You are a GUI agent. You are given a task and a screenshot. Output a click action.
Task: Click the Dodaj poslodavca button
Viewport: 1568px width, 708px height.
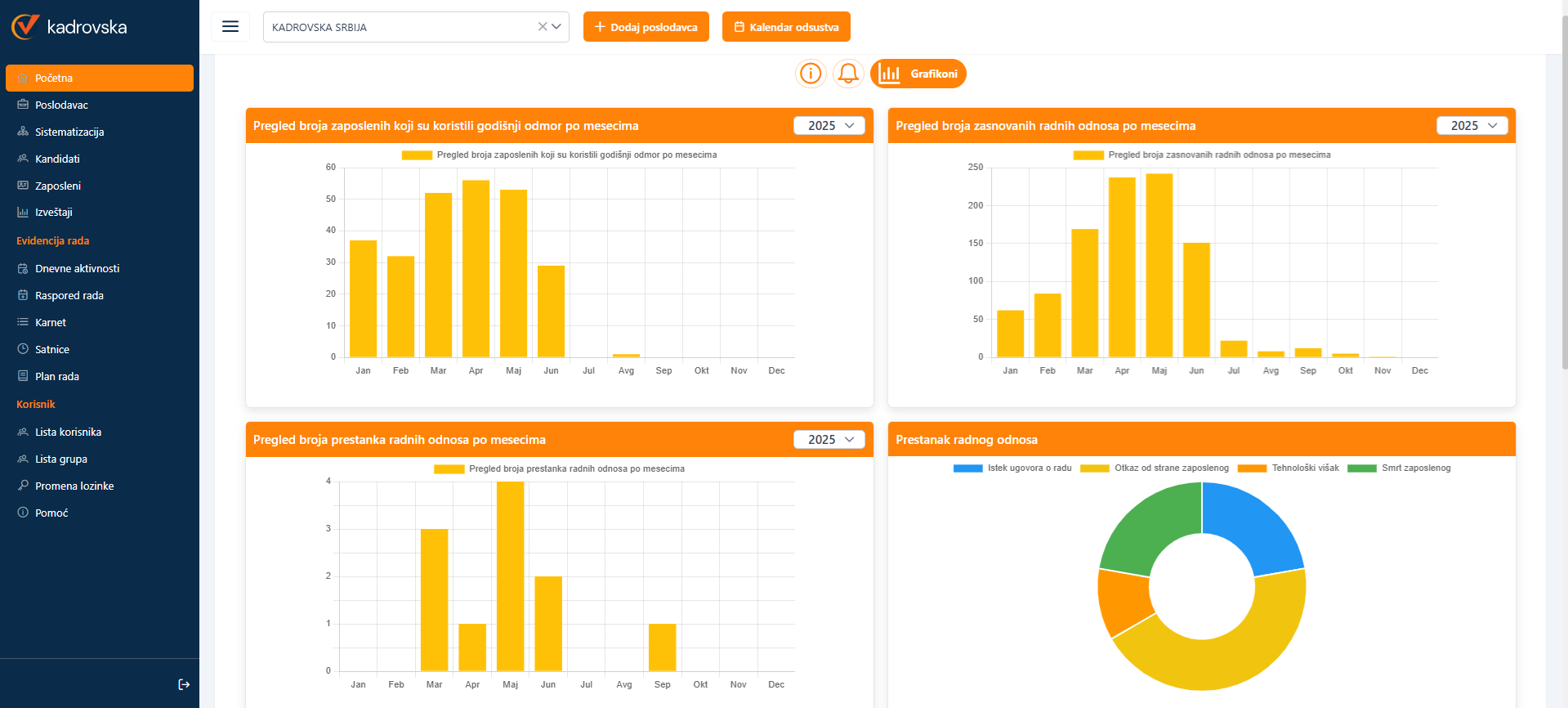pyautogui.click(x=646, y=27)
